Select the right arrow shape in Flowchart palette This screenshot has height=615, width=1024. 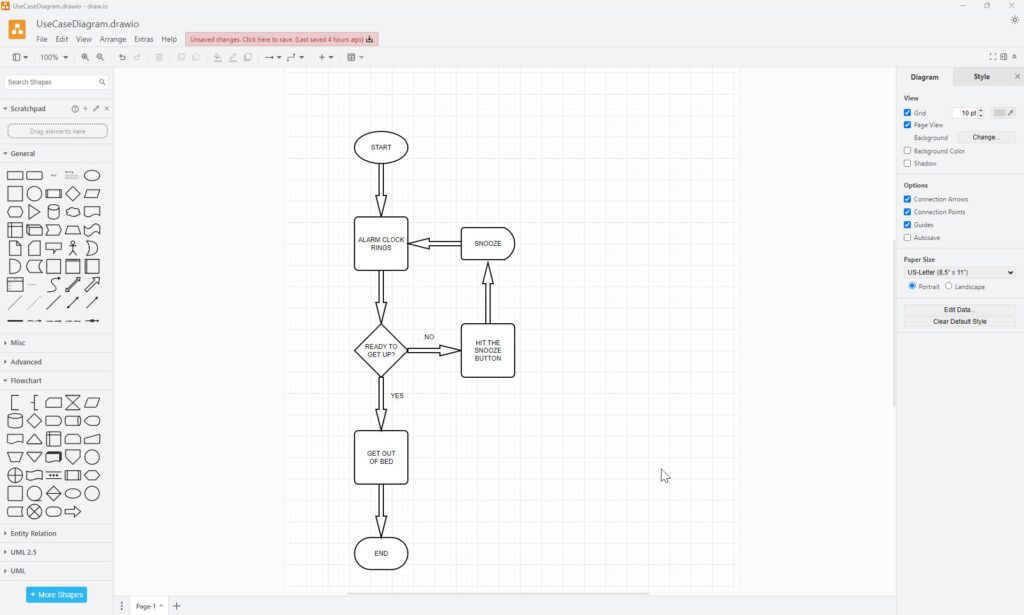point(72,512)
